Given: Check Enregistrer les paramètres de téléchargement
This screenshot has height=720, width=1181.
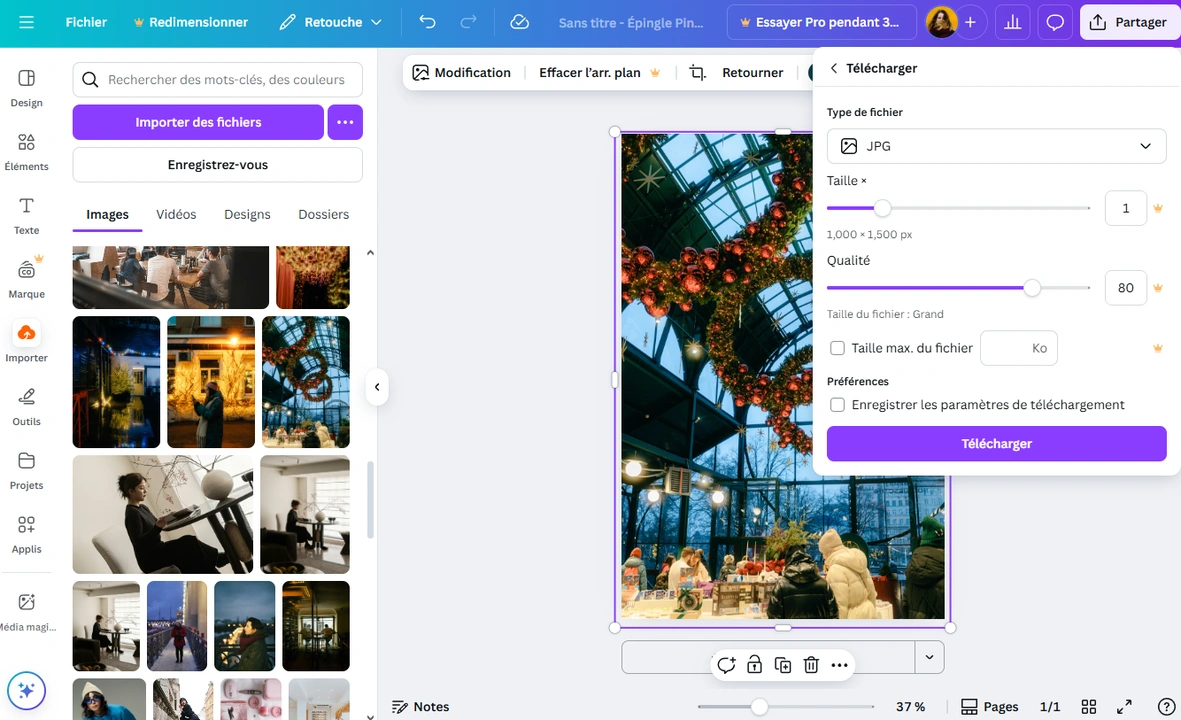Looking at the screenshot, I should 837,405.
